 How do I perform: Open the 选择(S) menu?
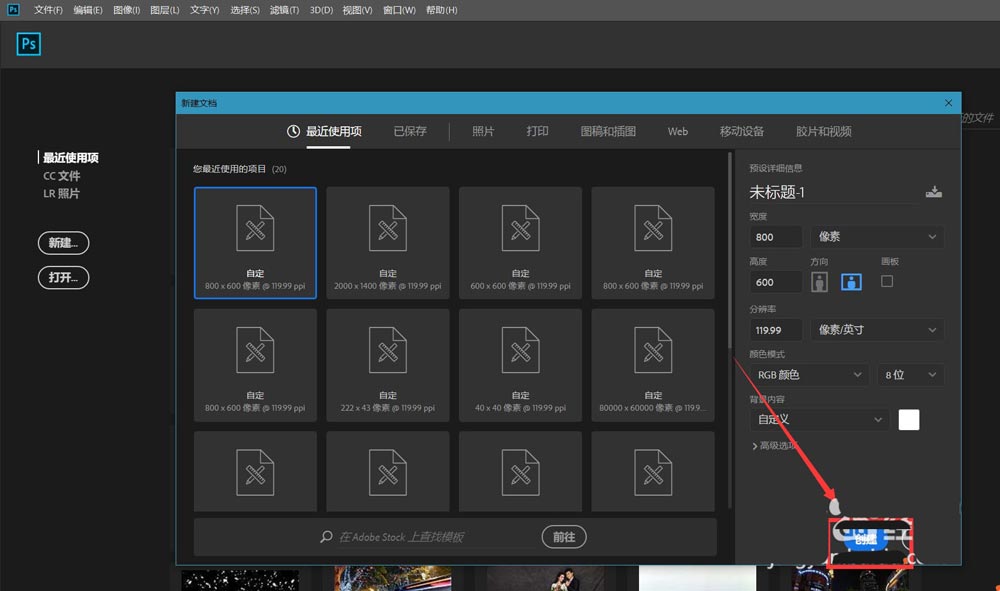(x=245, y=10)
